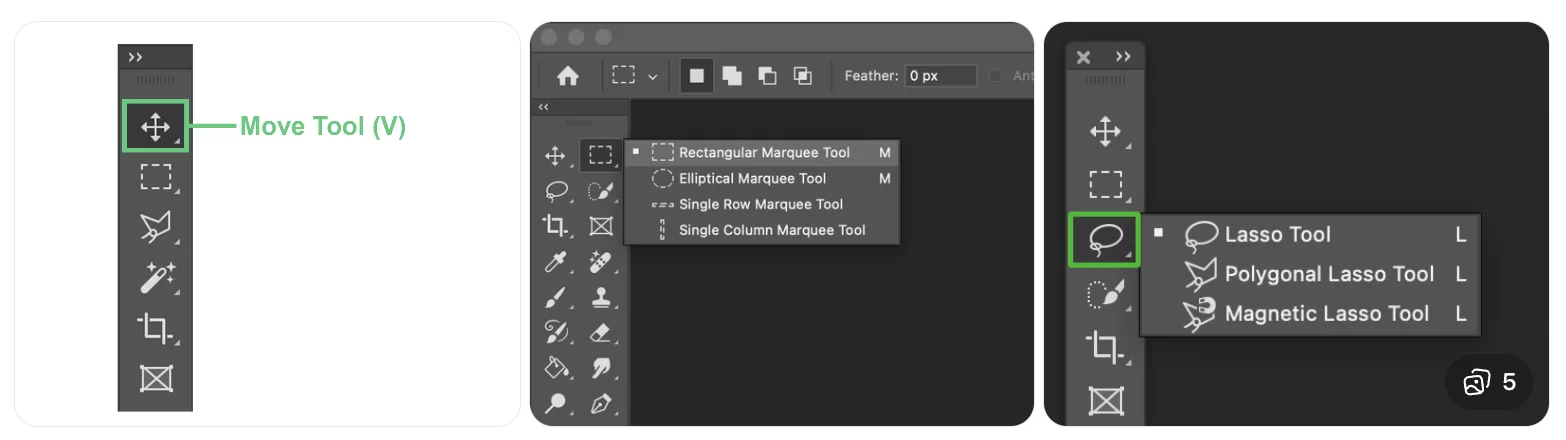Image resolution: width=1566 pixels, height=440 pixels.
Task: Select the Eyedropper tool
Action: click(x=556, y=263)
